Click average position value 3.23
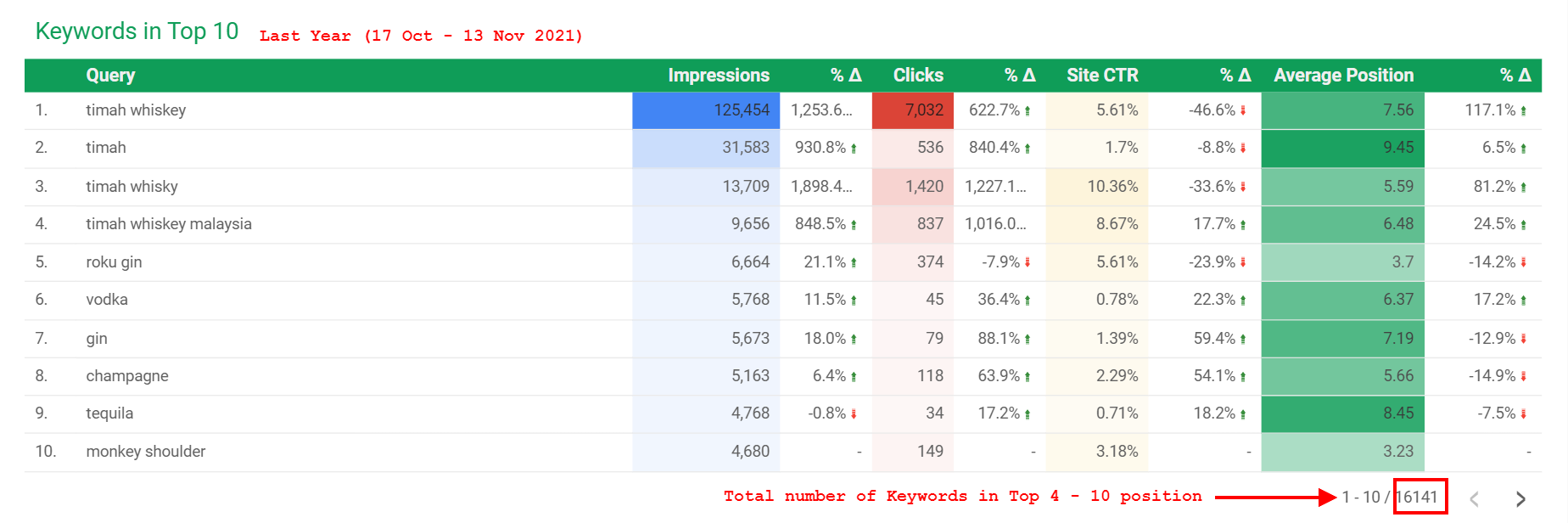This screenshot has height=523, width=1568. click(1398, 452)
